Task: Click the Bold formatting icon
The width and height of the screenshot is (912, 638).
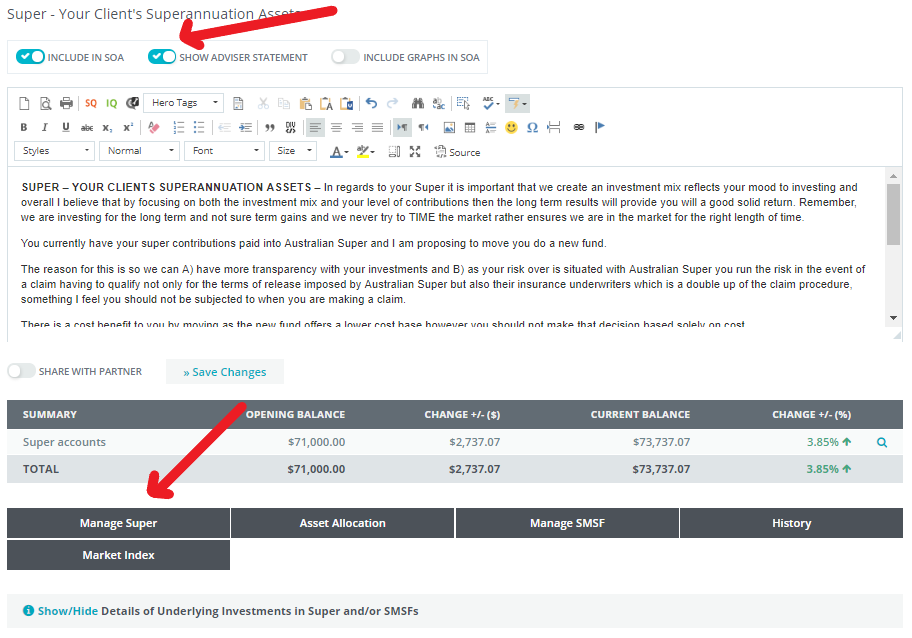Action: click(x=24, y=128)
